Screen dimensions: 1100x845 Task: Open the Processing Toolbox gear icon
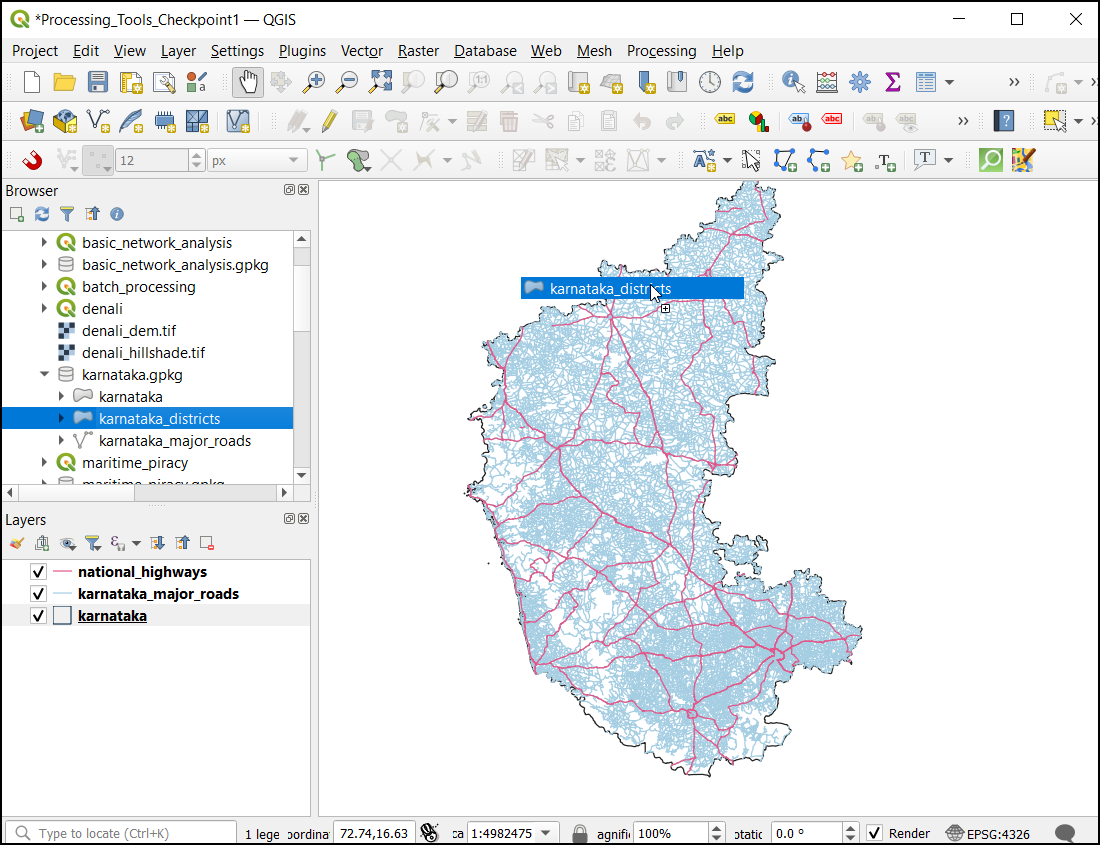pyautogui.click(x=859, y=82)
